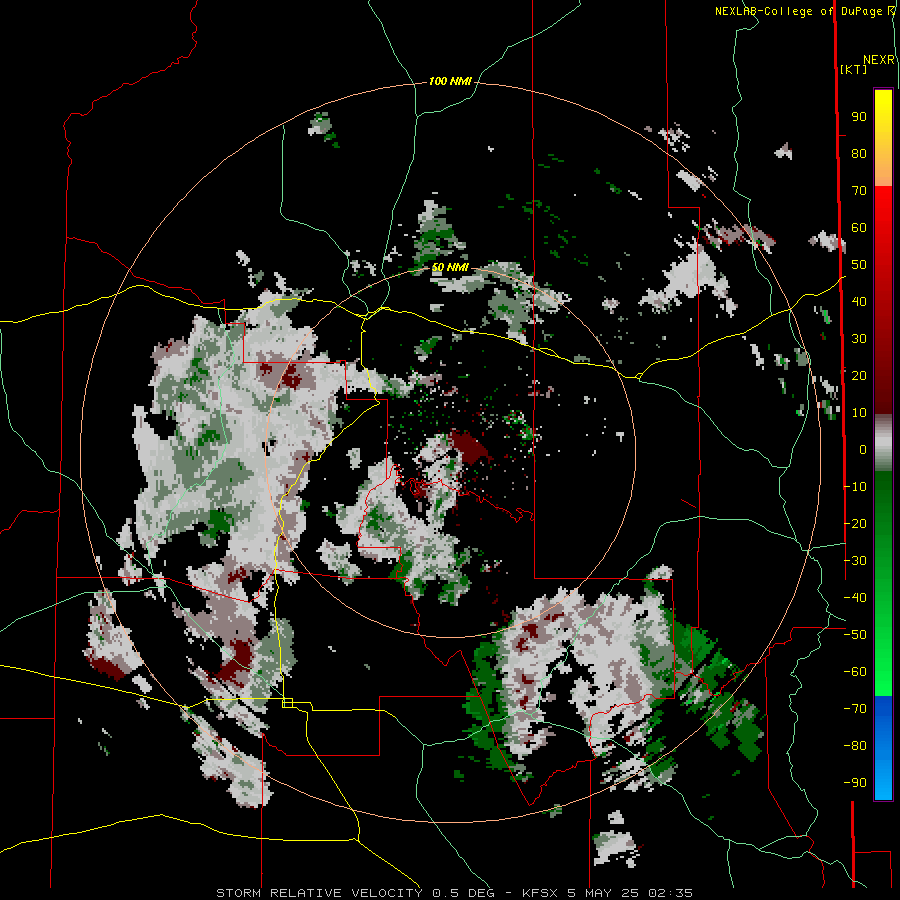This screenshot has width=900, height=900.
Task: Click the positive 40 scale value
Action: coord(859,301)
